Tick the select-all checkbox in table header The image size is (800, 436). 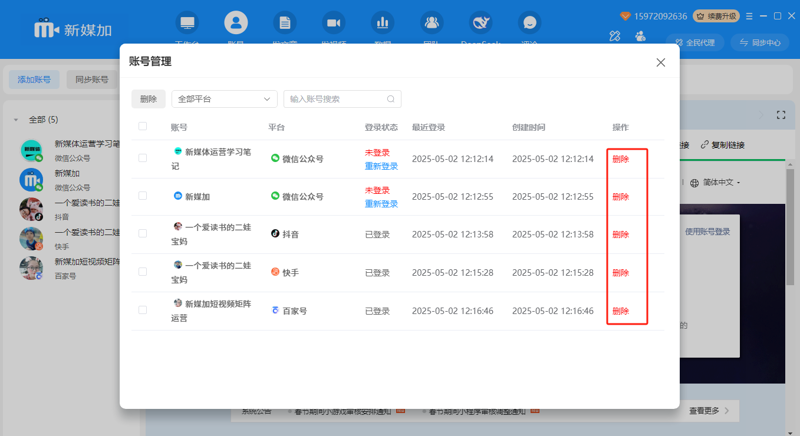(x=142, y=126)
